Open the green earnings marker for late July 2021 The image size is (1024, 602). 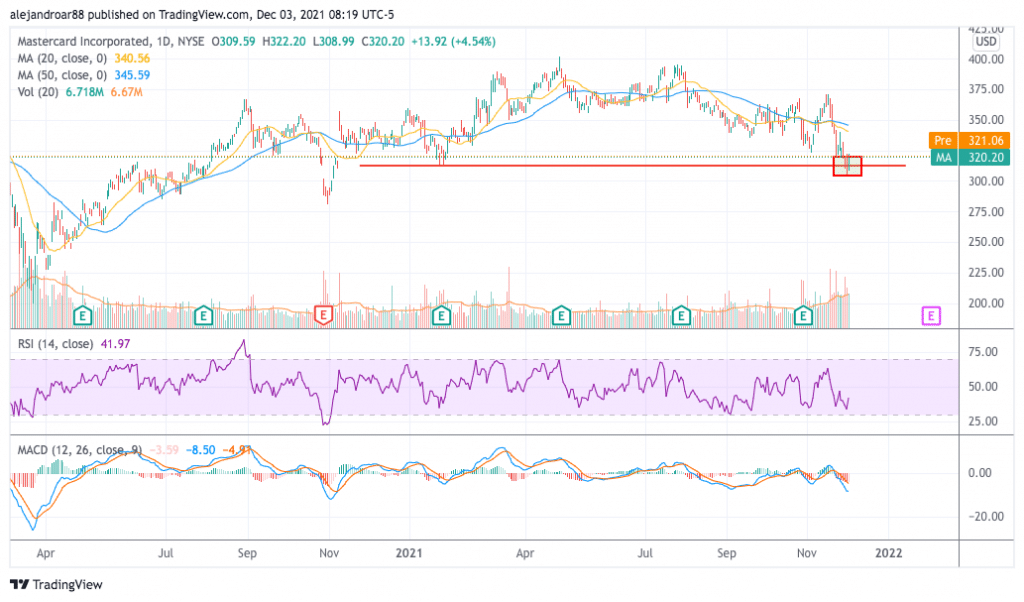coord(681,316)
